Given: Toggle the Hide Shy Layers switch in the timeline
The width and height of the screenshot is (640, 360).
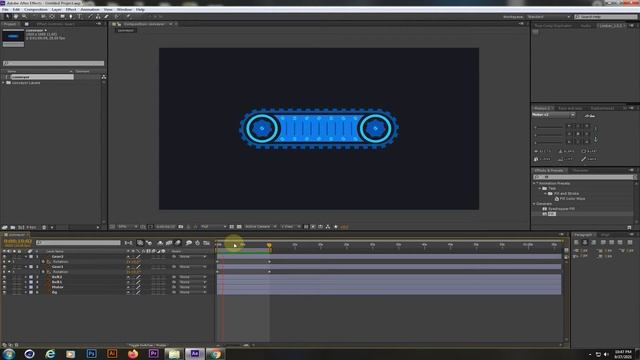Looking at the screenshot, I should [160, 243].
